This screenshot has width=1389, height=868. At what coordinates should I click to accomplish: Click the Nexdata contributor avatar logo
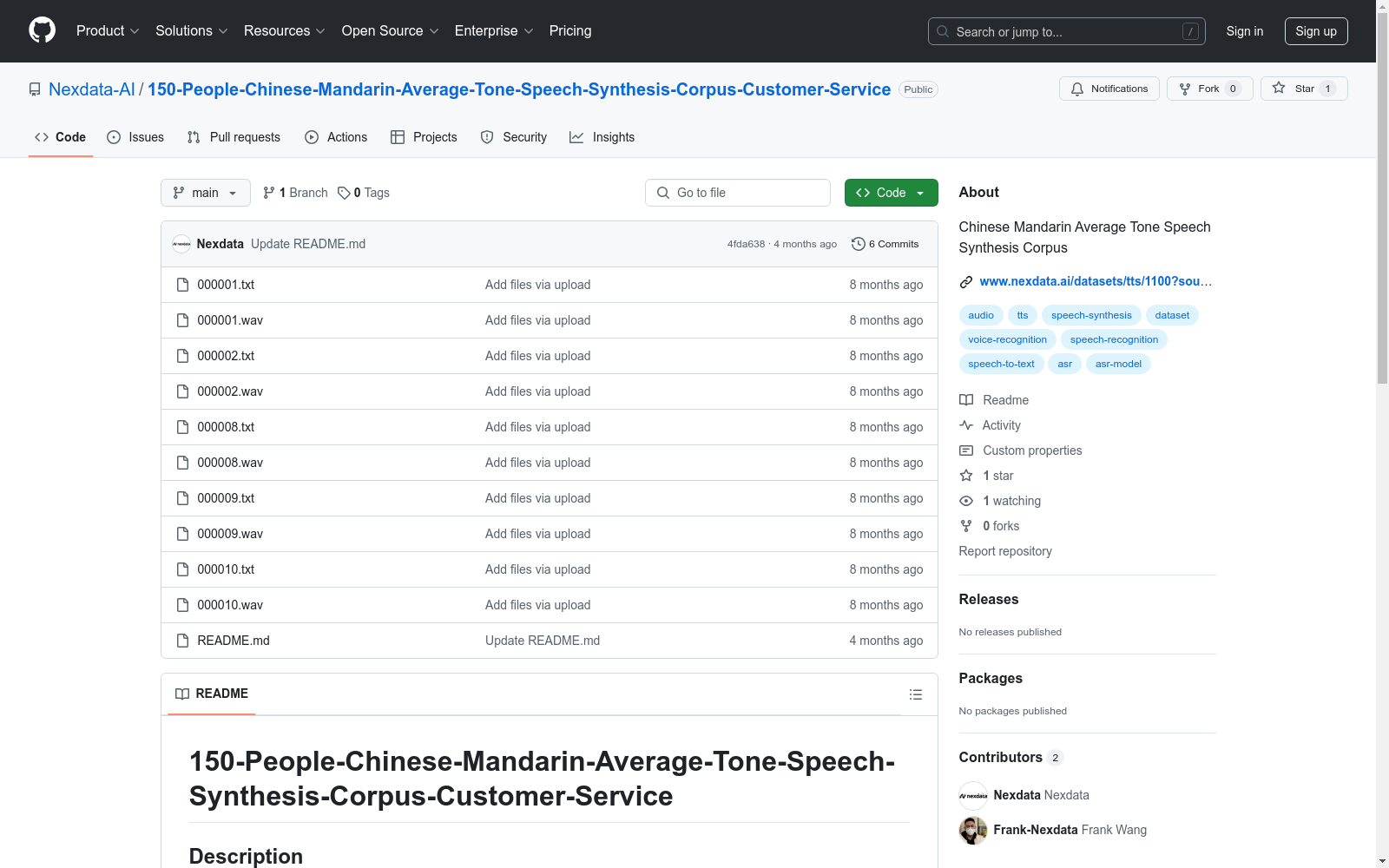973,795
